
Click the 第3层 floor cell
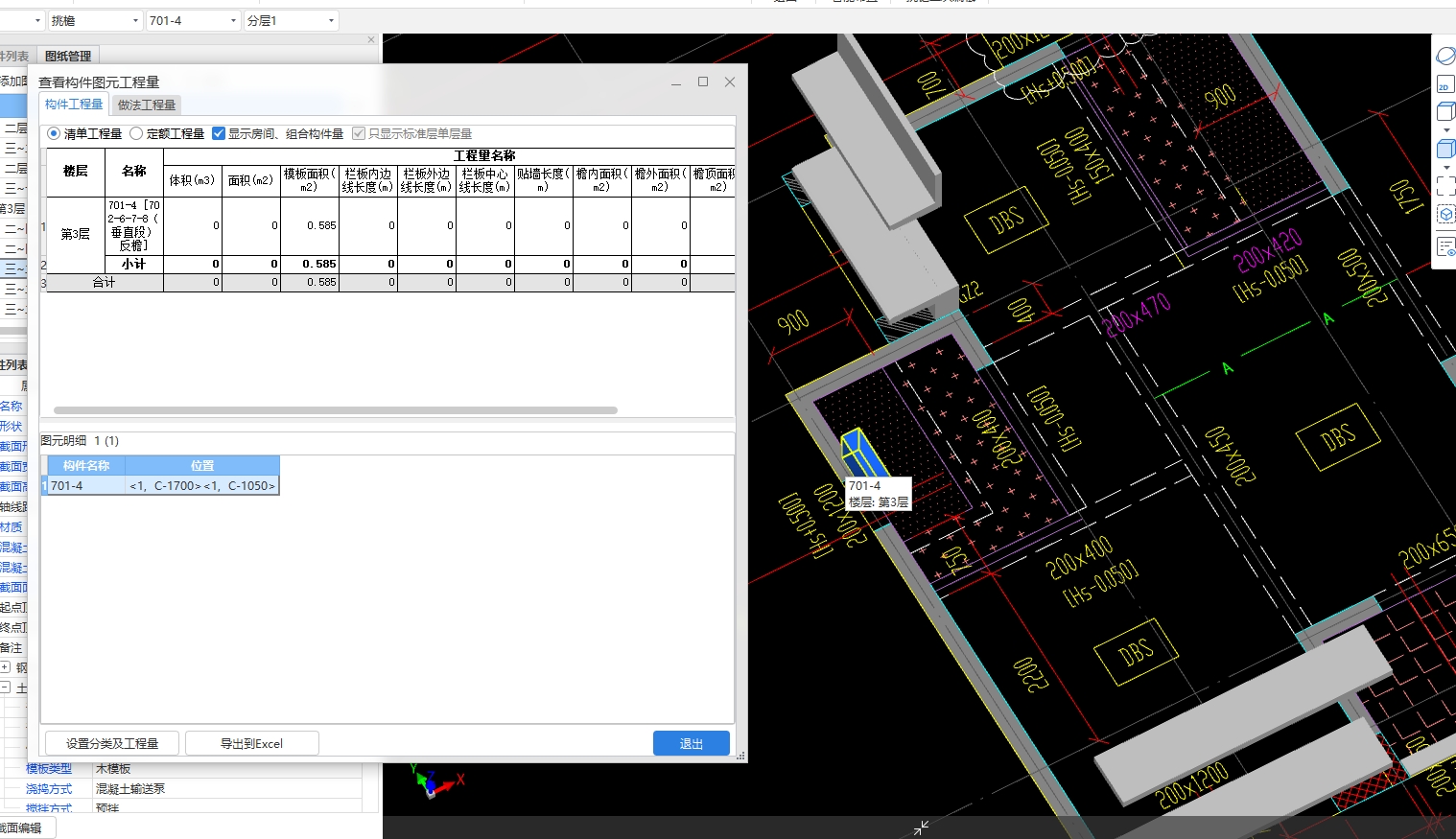click(76, 234)
